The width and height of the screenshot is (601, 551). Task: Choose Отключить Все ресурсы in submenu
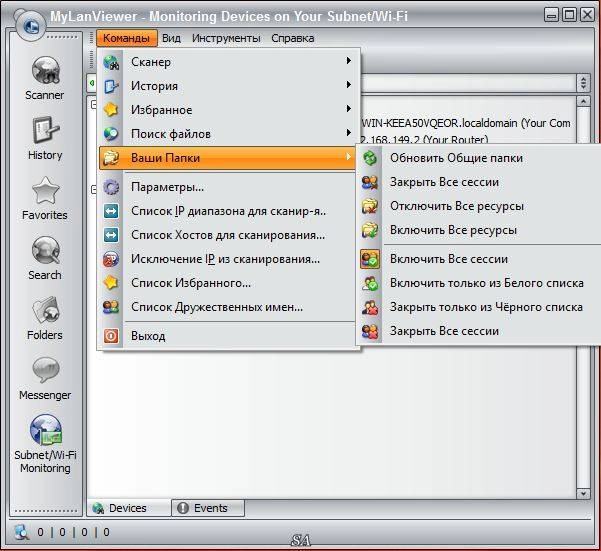pos(479,206)
